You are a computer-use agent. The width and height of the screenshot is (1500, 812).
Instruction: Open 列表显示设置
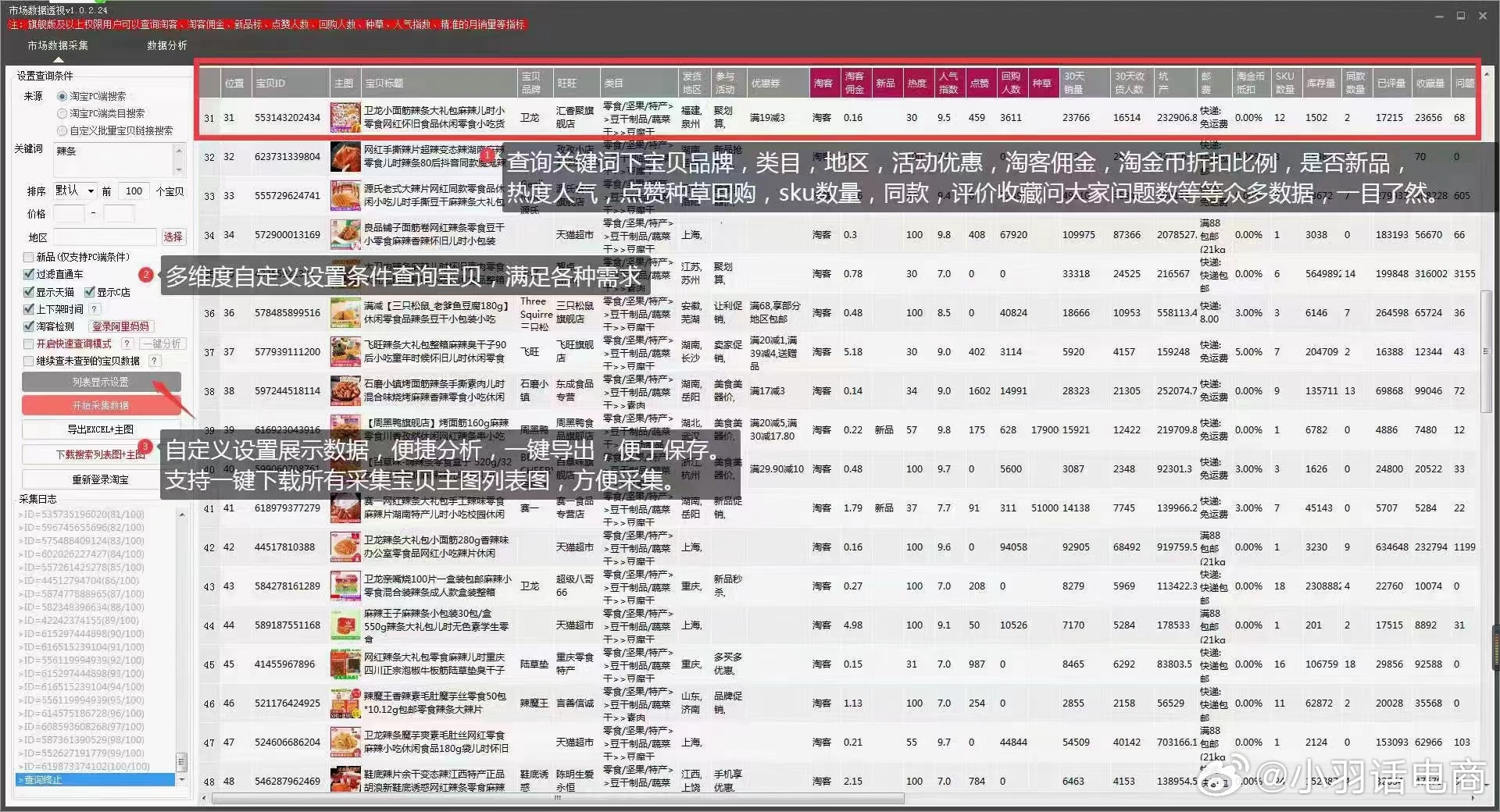click(102, 382)
